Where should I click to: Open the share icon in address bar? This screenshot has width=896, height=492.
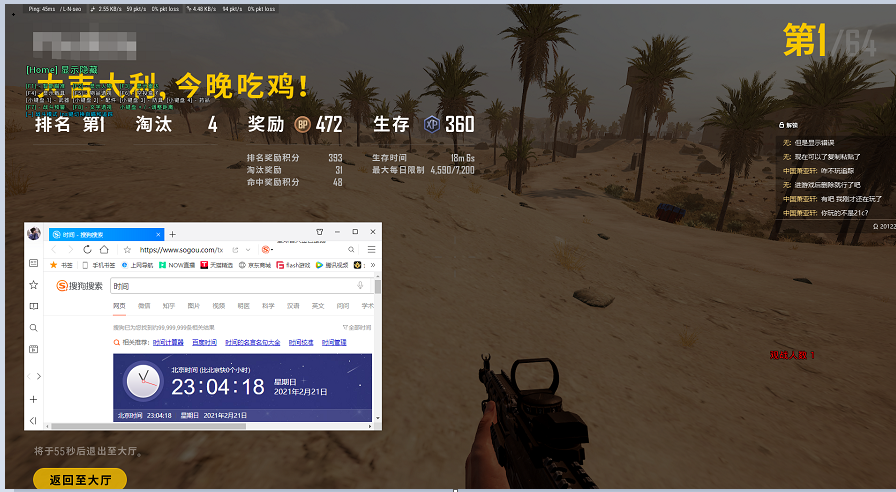(235, 250)
